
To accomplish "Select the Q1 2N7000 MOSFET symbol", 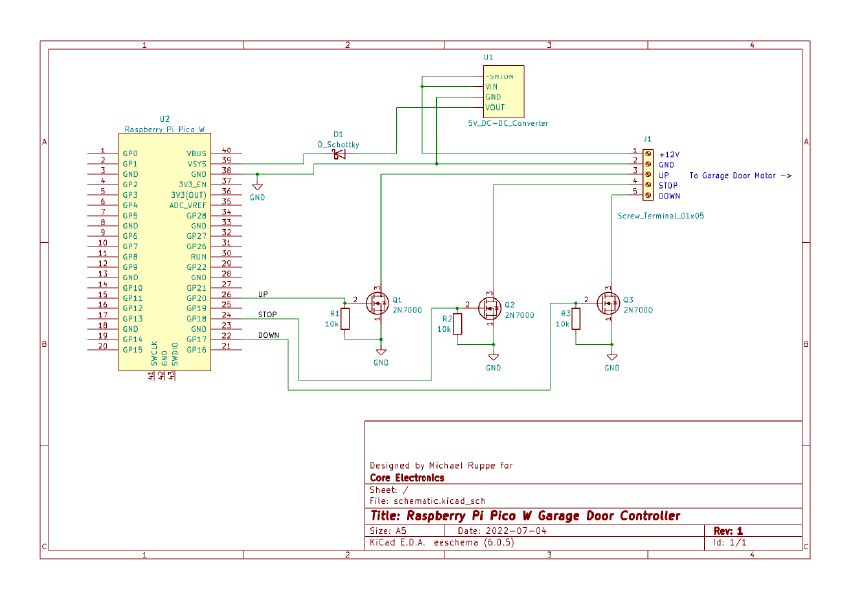I will point(377,303).
